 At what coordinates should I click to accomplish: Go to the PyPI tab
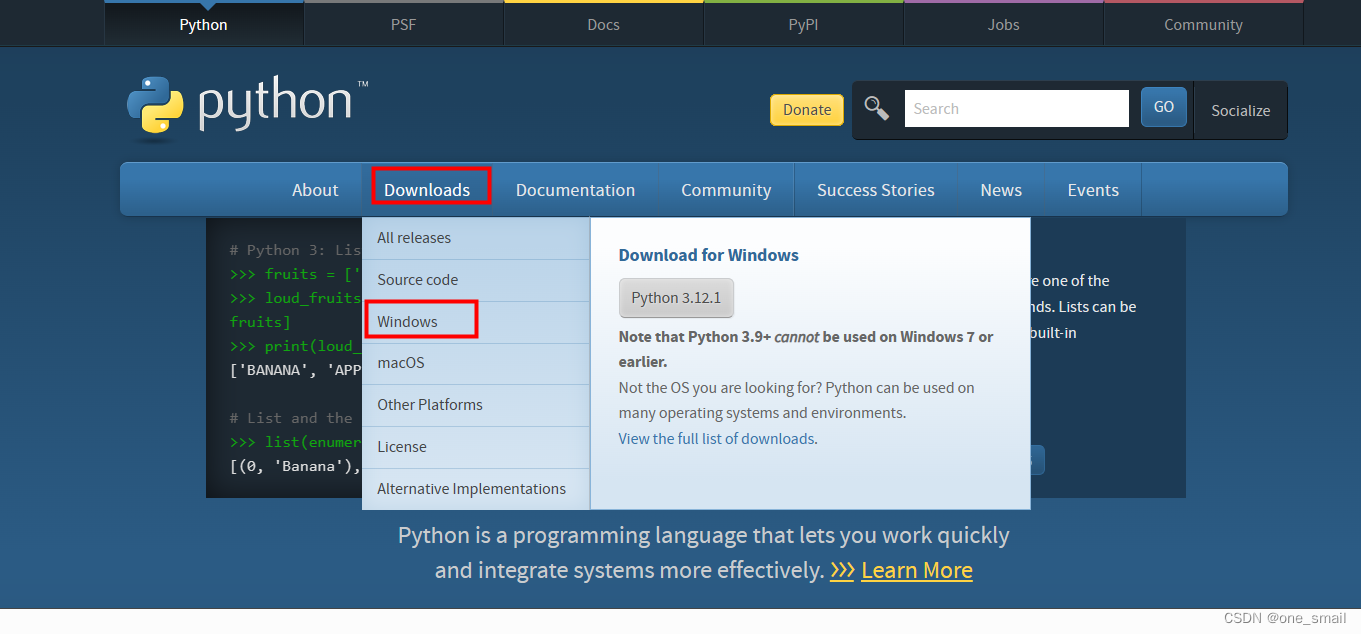[803, 24]
